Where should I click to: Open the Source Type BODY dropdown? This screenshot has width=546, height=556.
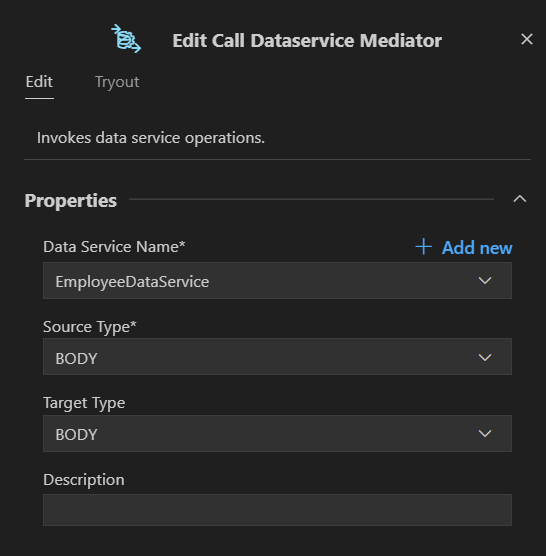pyautogui.click(x=277, y=357)
